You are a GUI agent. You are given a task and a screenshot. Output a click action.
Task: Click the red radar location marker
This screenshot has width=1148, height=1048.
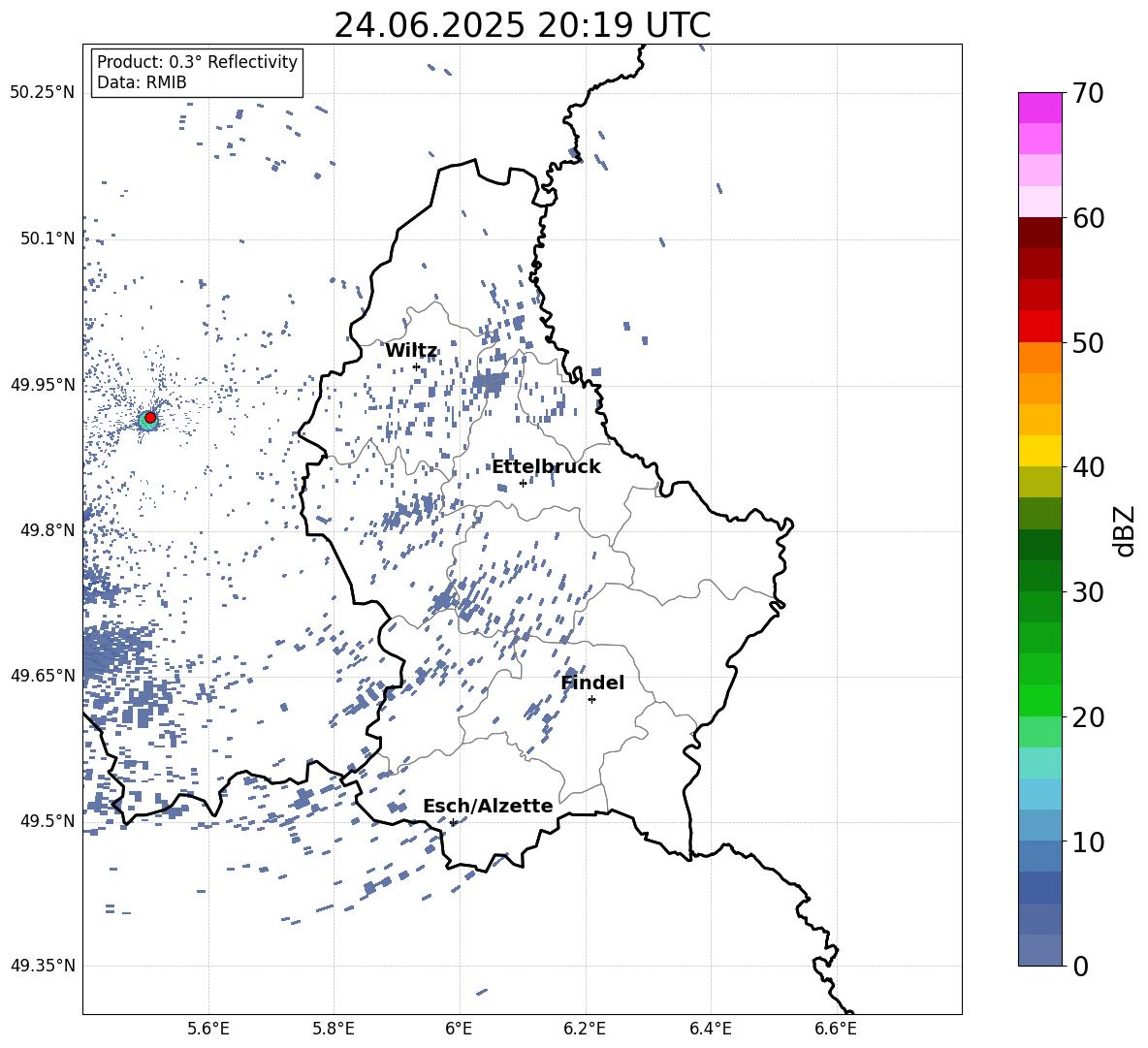coord(150,418)
